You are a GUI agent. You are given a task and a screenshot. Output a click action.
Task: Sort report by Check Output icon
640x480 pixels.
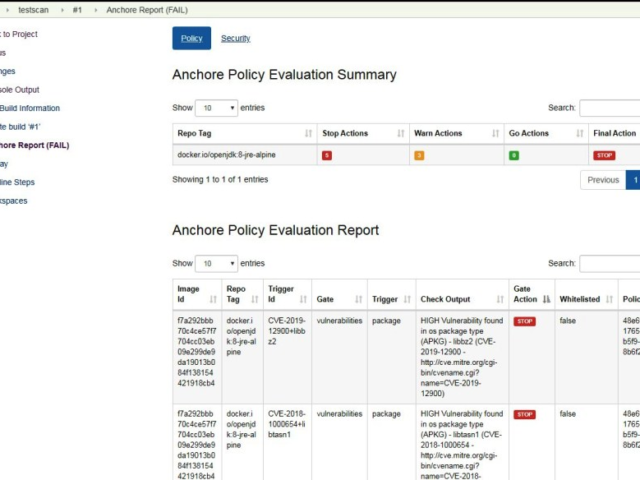coord(500,299)
